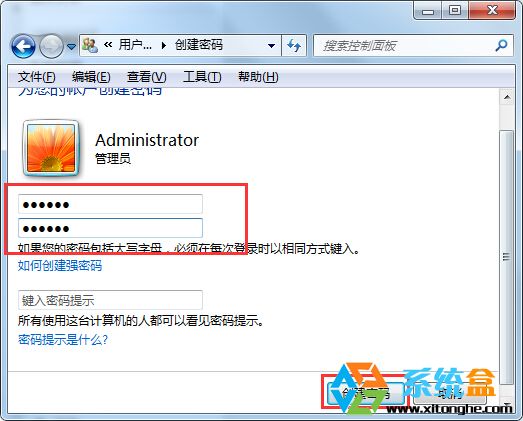Open the 如何创建强密码 link
Viewport: 523px width, 421px height.
pyautogui.click(x=60, y=266)
